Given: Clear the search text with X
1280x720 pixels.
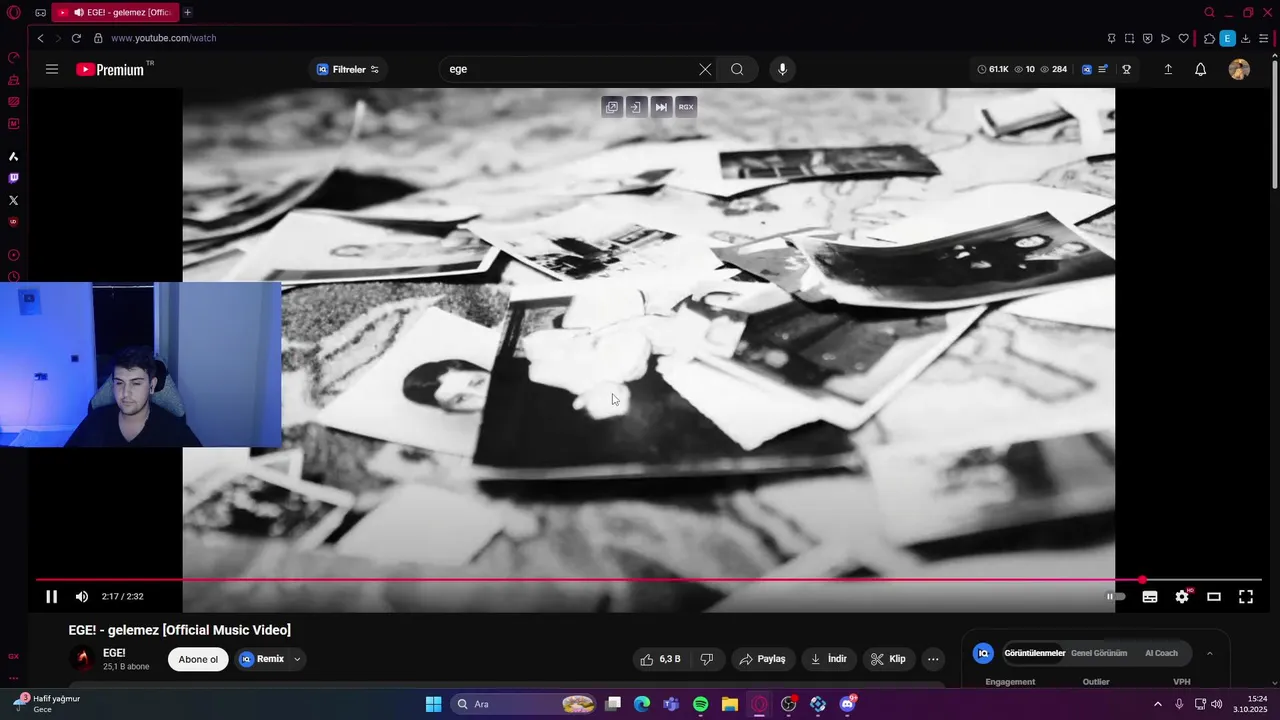Looking at the screenshot, I should click(705, 69).
